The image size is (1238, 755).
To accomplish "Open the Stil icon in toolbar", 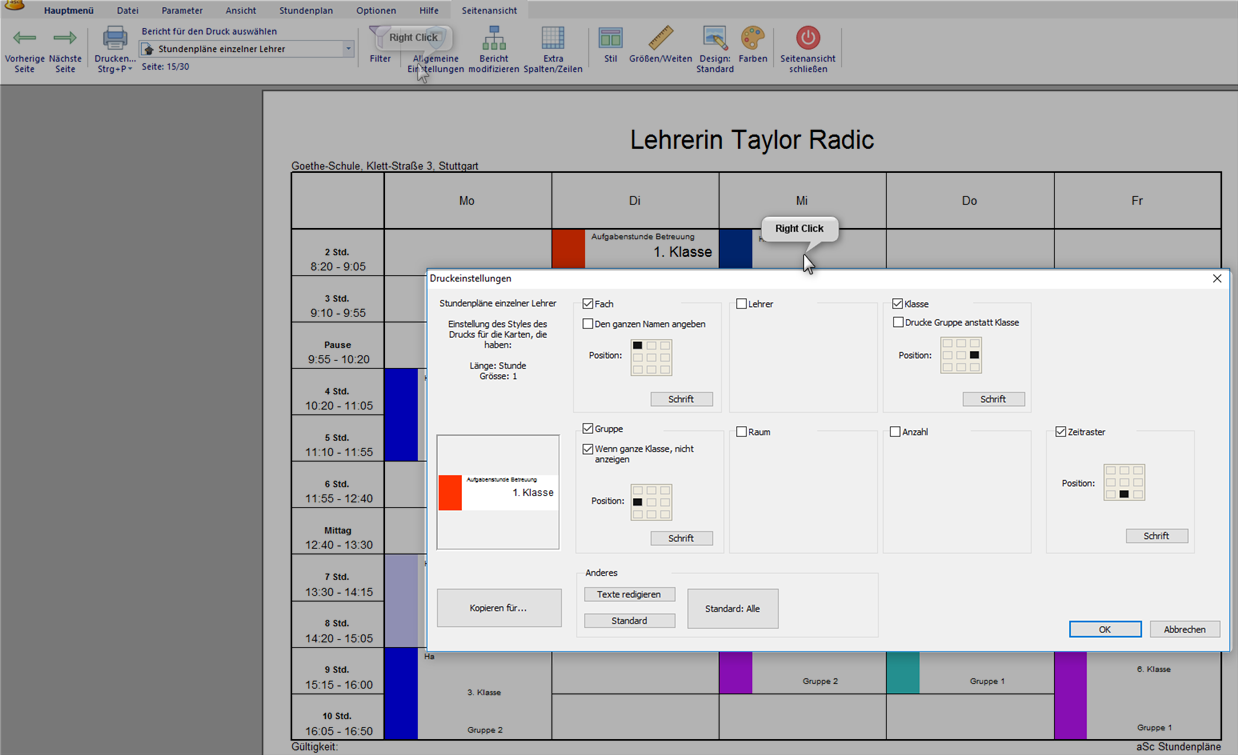I will (610, 39).
